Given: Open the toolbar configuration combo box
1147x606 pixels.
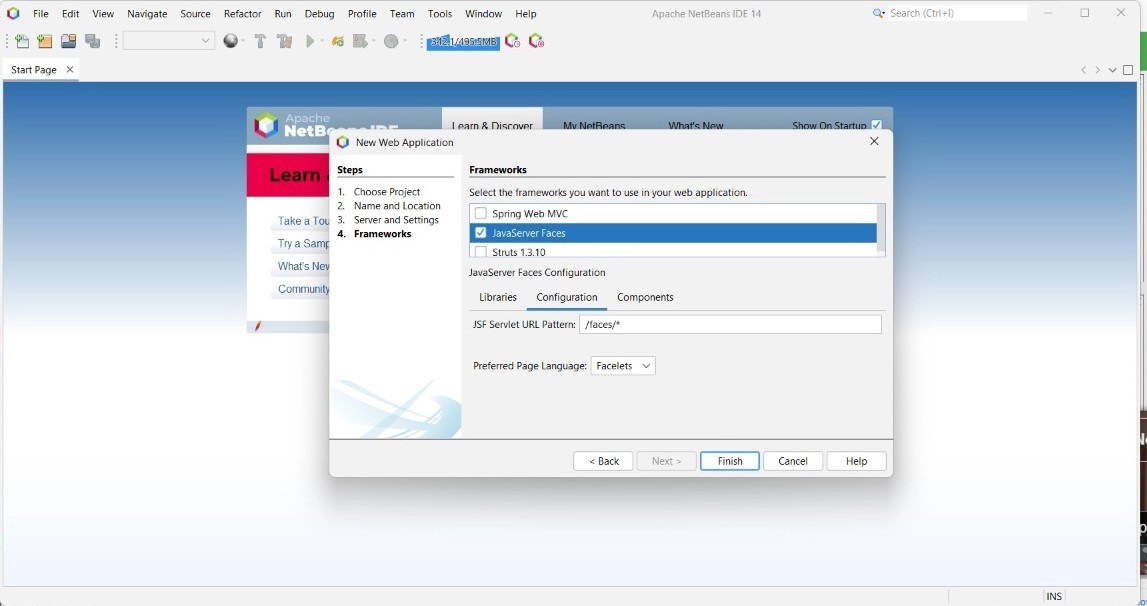Looking at the screenshot, I should pyautogui.click(x=167, y=41).
